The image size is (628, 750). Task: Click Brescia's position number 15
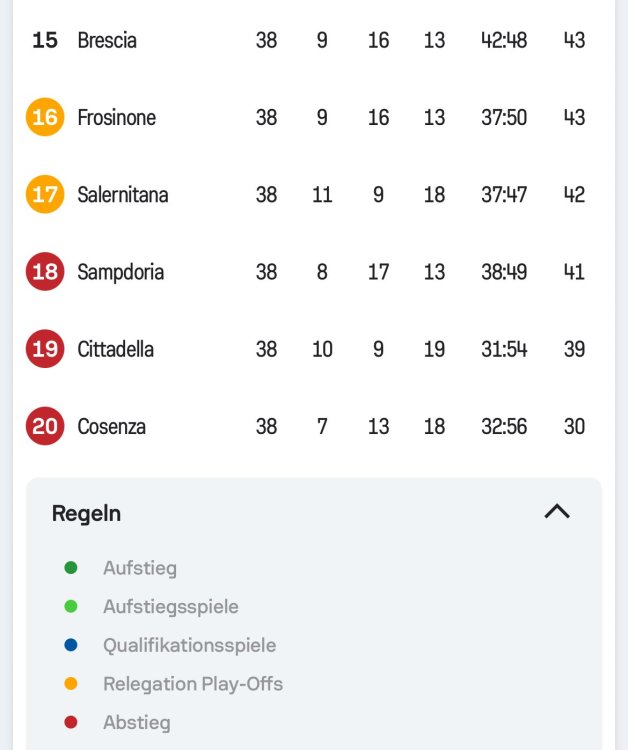coord(45,40)
